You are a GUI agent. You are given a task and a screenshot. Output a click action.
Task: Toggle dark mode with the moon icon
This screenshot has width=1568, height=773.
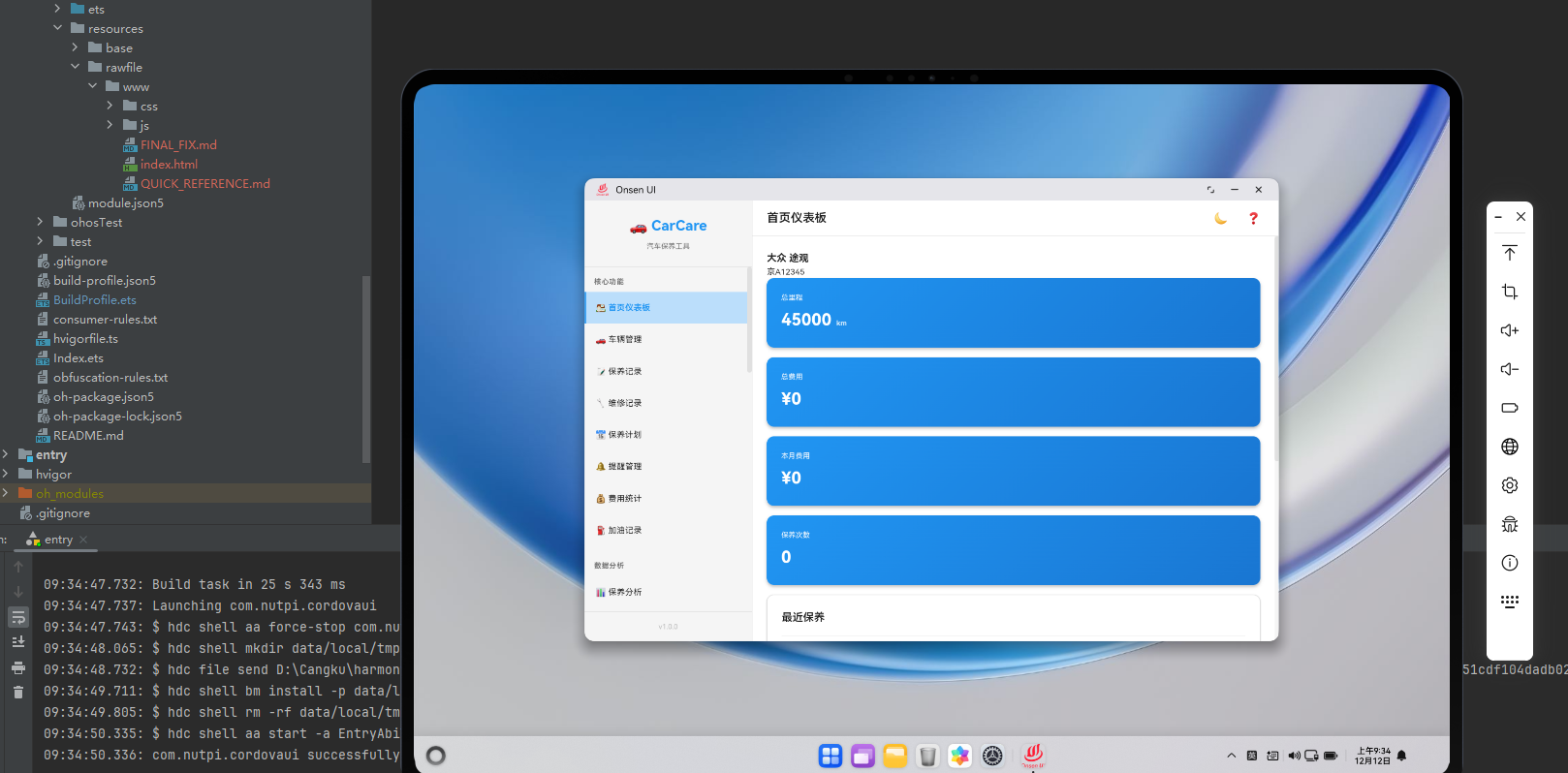[x=1220, y=219]
